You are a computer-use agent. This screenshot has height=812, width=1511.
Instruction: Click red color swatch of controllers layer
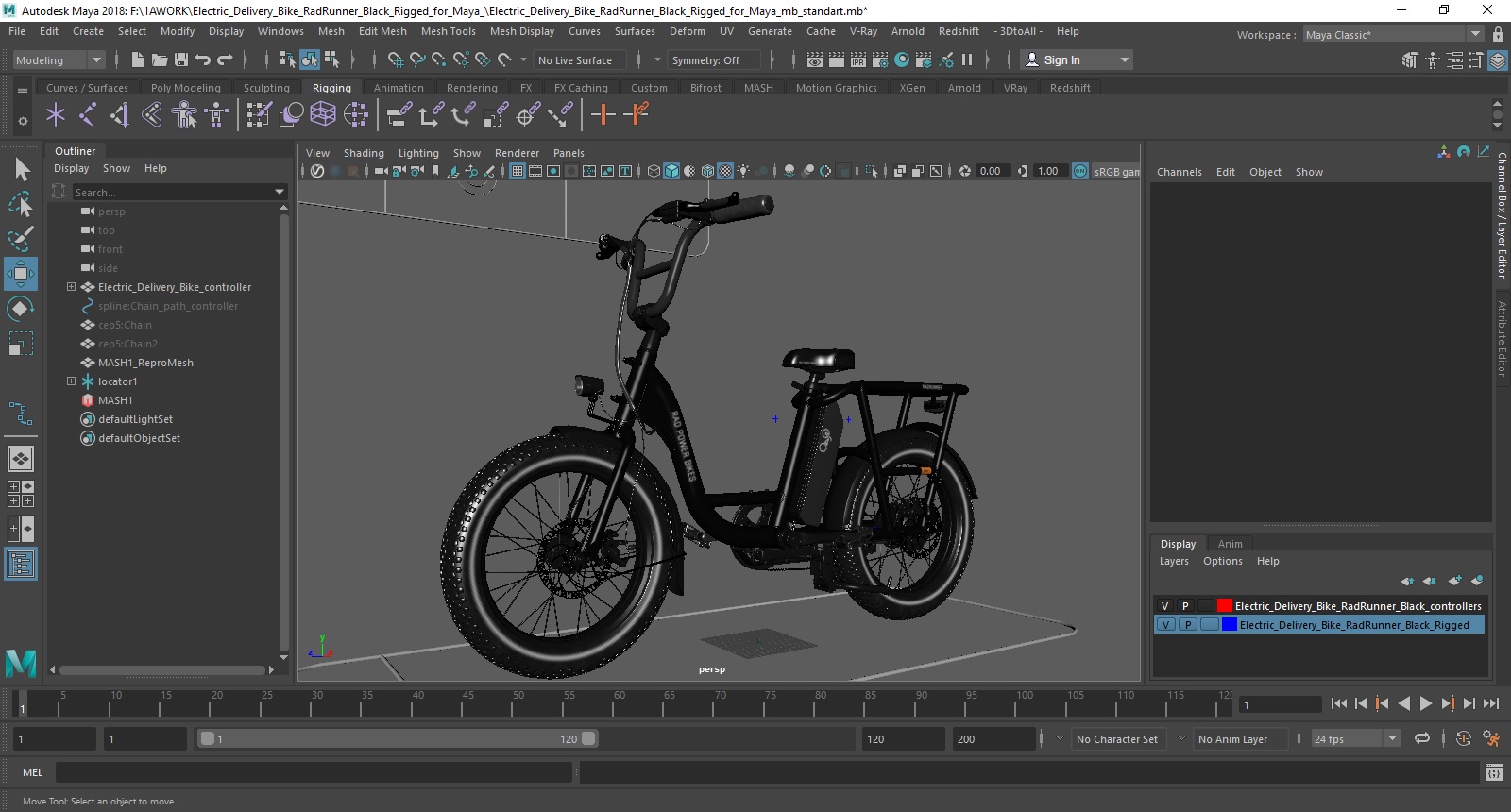pos(1224,606)
